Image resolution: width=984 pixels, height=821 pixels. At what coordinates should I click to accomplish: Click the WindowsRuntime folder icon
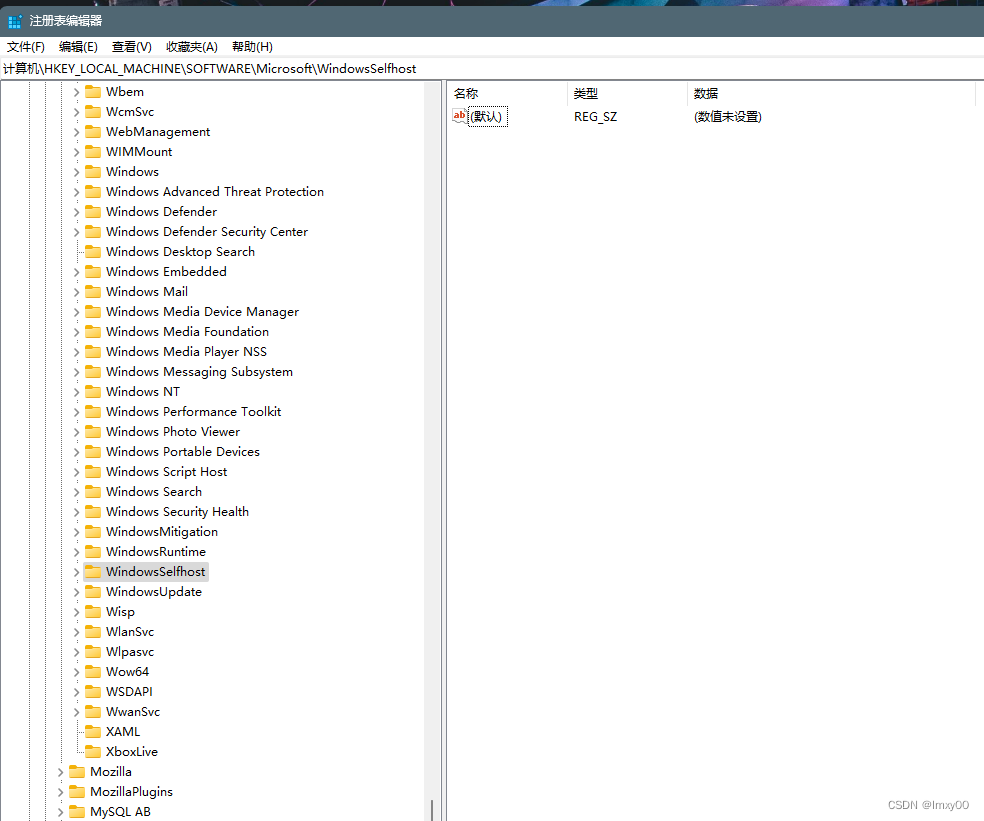(x=93, y=552)
